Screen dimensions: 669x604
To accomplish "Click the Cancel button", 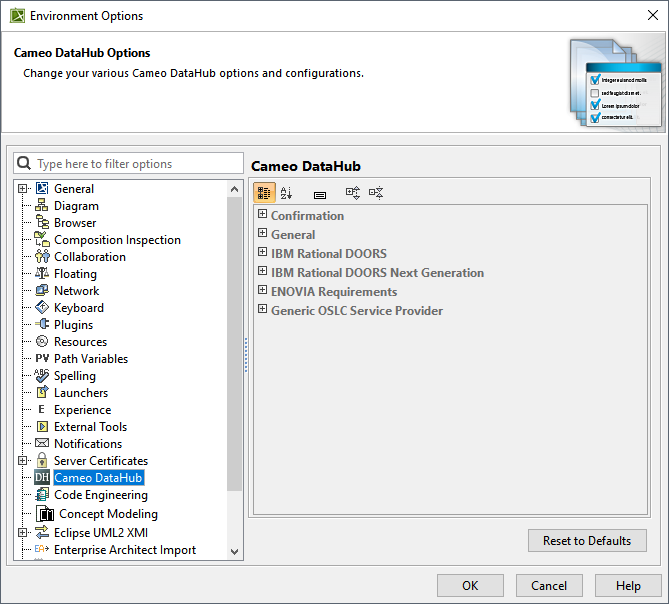I will (549, 585).
